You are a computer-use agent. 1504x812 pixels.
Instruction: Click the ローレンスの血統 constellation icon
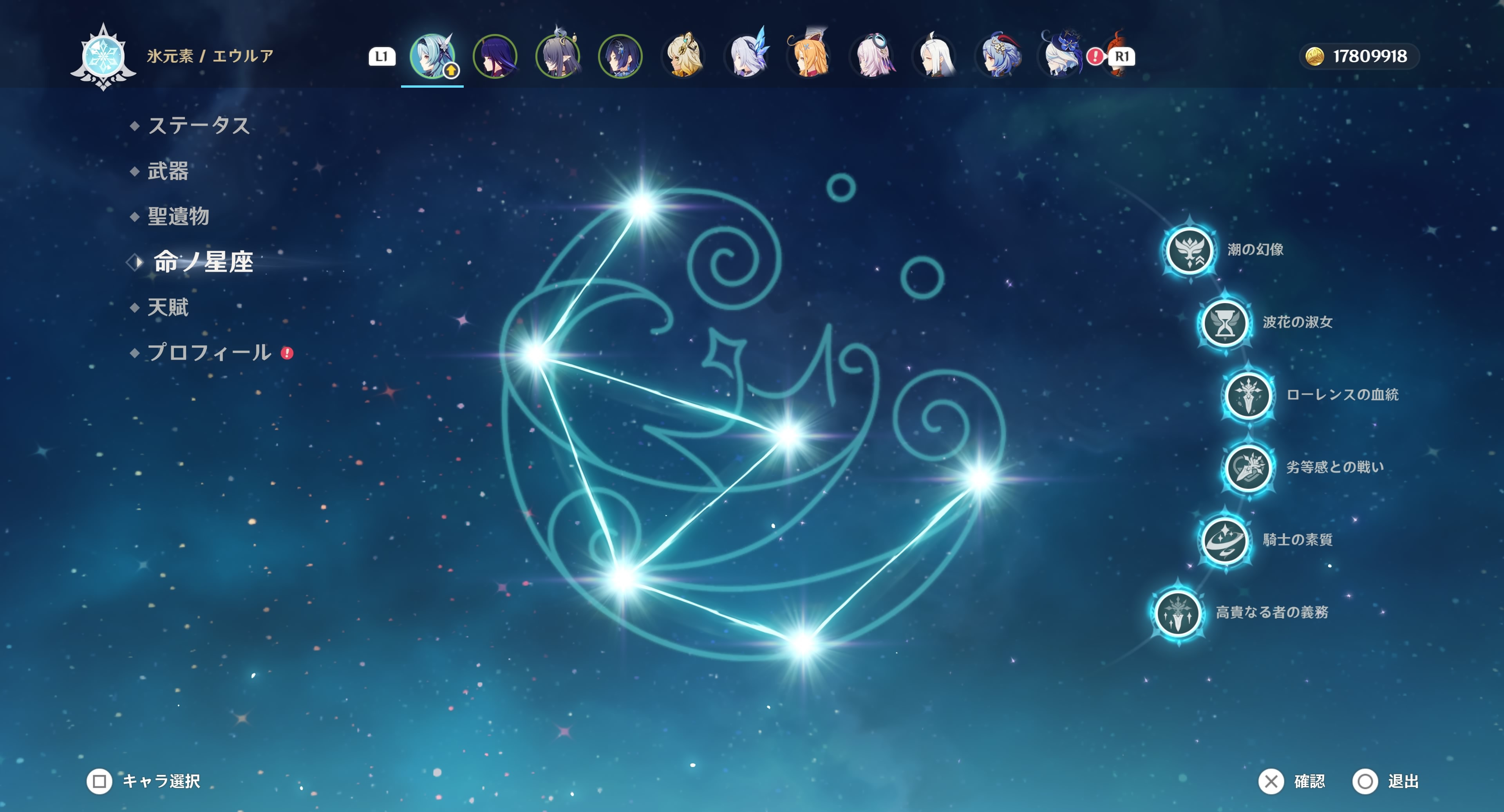(1248, 395)
